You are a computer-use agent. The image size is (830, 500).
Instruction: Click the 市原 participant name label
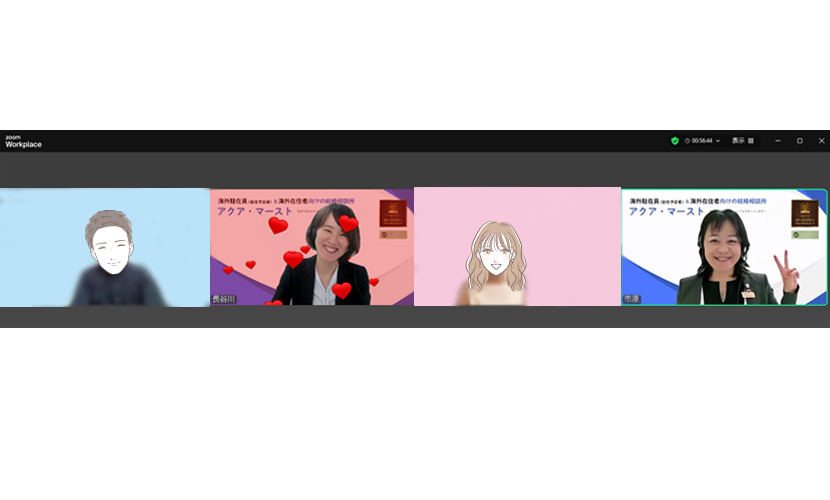(632, 299)
